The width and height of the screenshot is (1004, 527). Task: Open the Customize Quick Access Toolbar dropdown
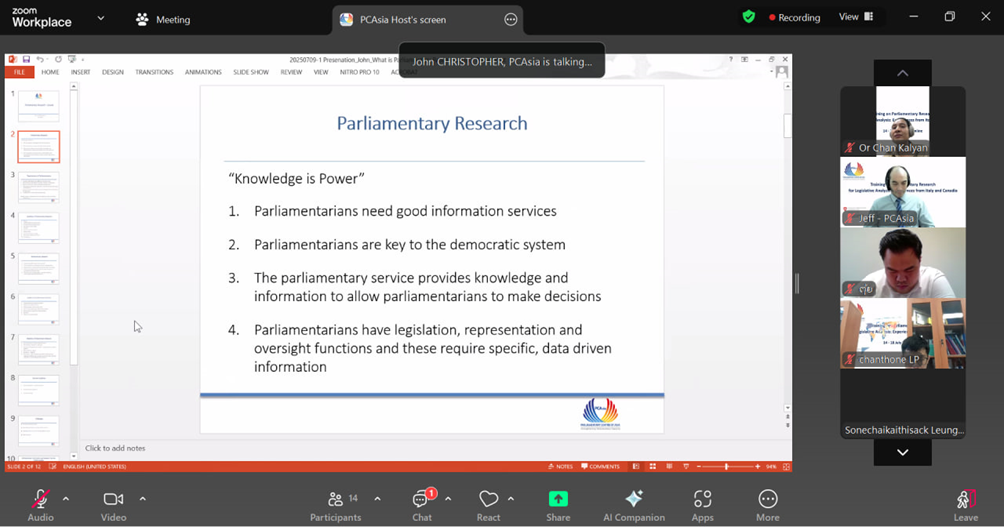click(83, 60)
